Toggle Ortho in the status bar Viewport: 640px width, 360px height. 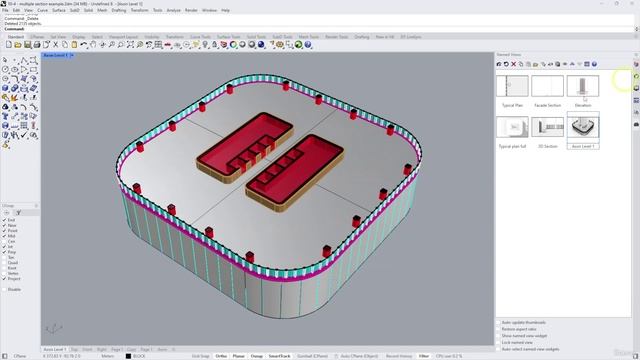point(221,356)
